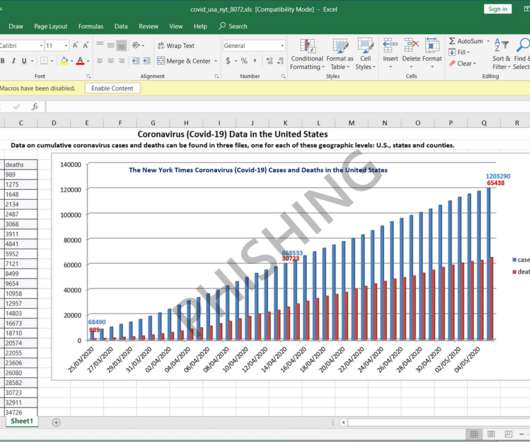Click the Insert cells button
Viewport: 530px width, 442px height.
coord(390,54)
